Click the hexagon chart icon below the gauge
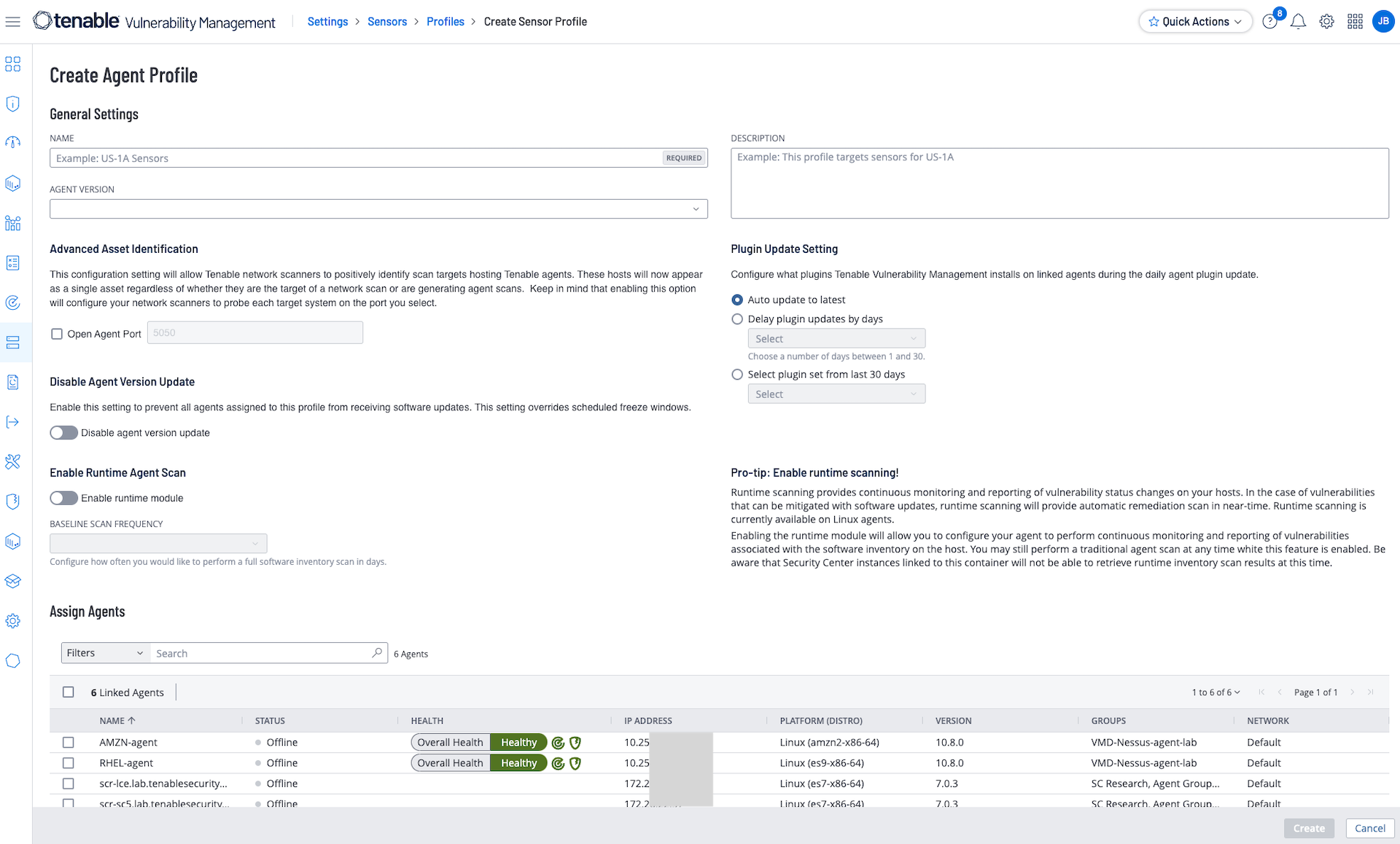 (12, 183)
